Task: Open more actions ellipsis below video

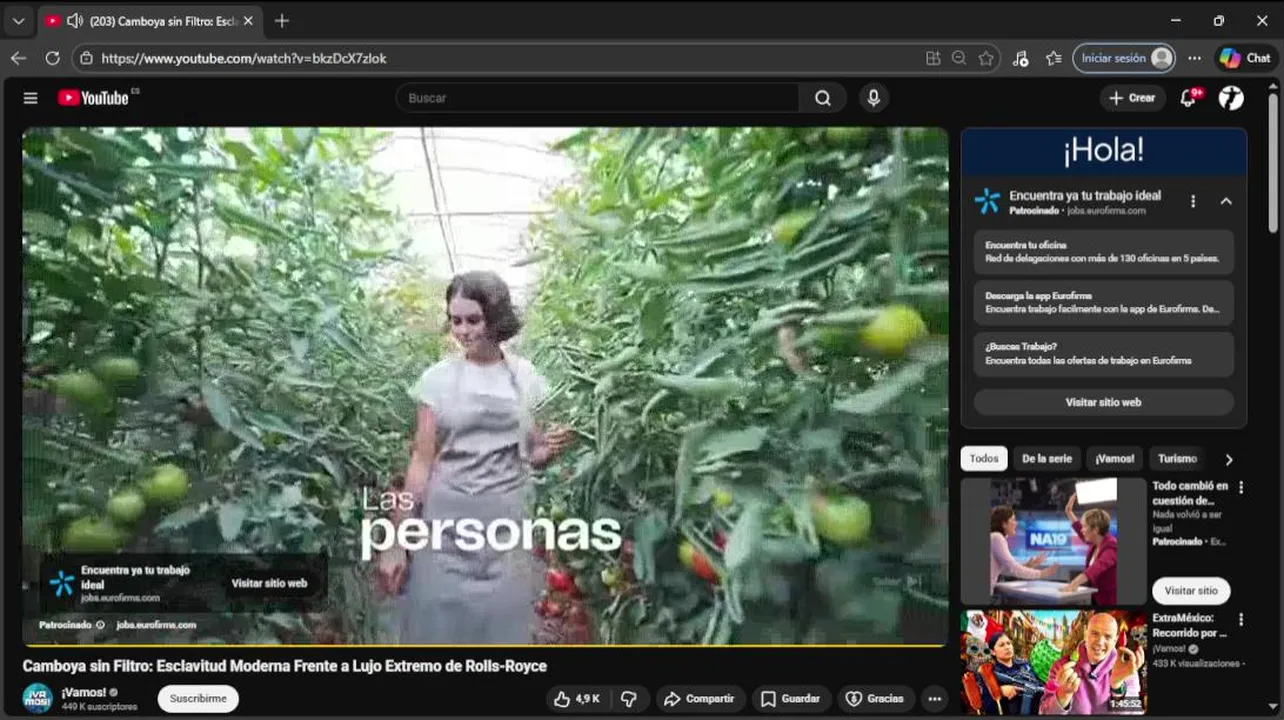Action: click(934, 699)
